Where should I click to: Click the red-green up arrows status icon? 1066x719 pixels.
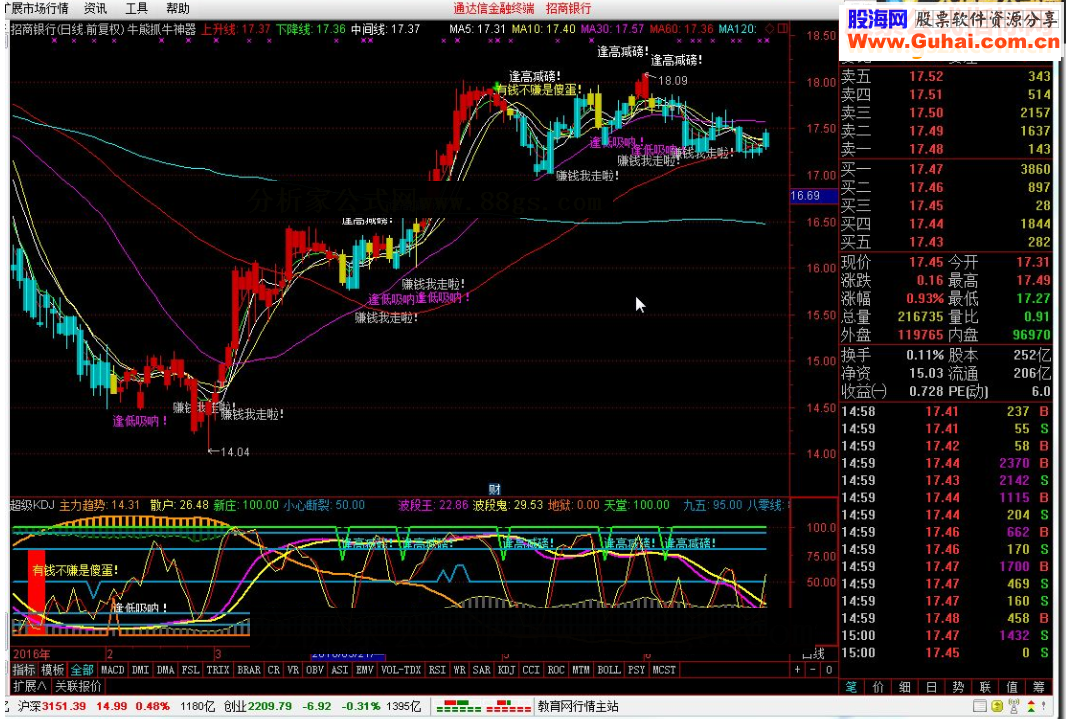coord(1031,706)
